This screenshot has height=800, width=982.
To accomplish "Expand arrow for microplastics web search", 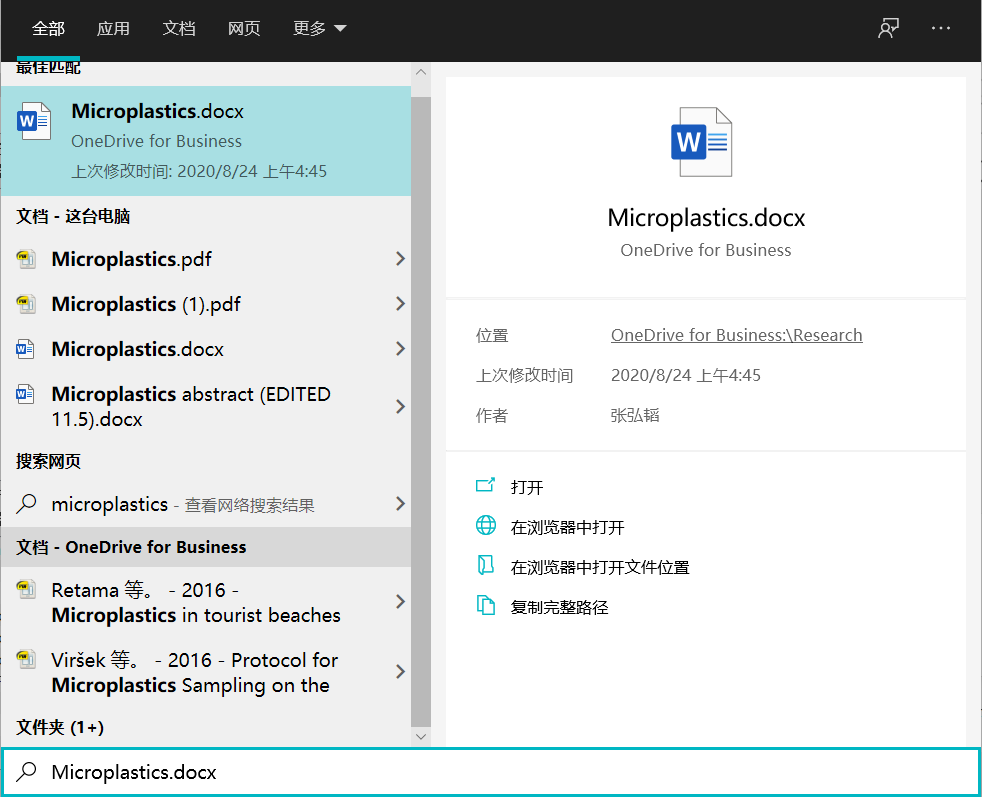I will click(400, 504).
